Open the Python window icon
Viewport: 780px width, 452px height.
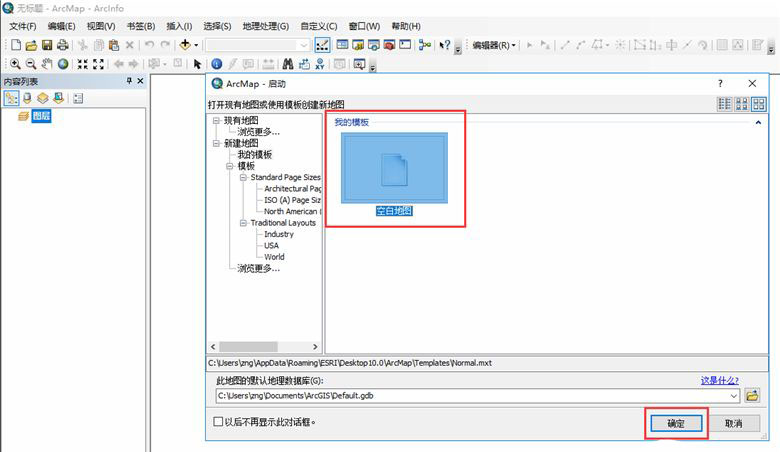(x=405, y=45)
